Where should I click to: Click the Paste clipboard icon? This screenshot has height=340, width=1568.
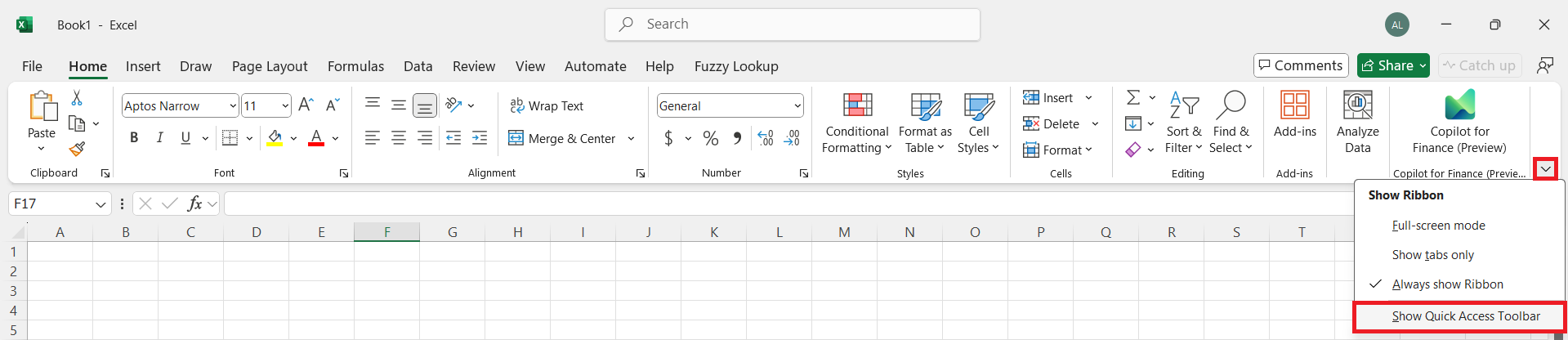42,106
